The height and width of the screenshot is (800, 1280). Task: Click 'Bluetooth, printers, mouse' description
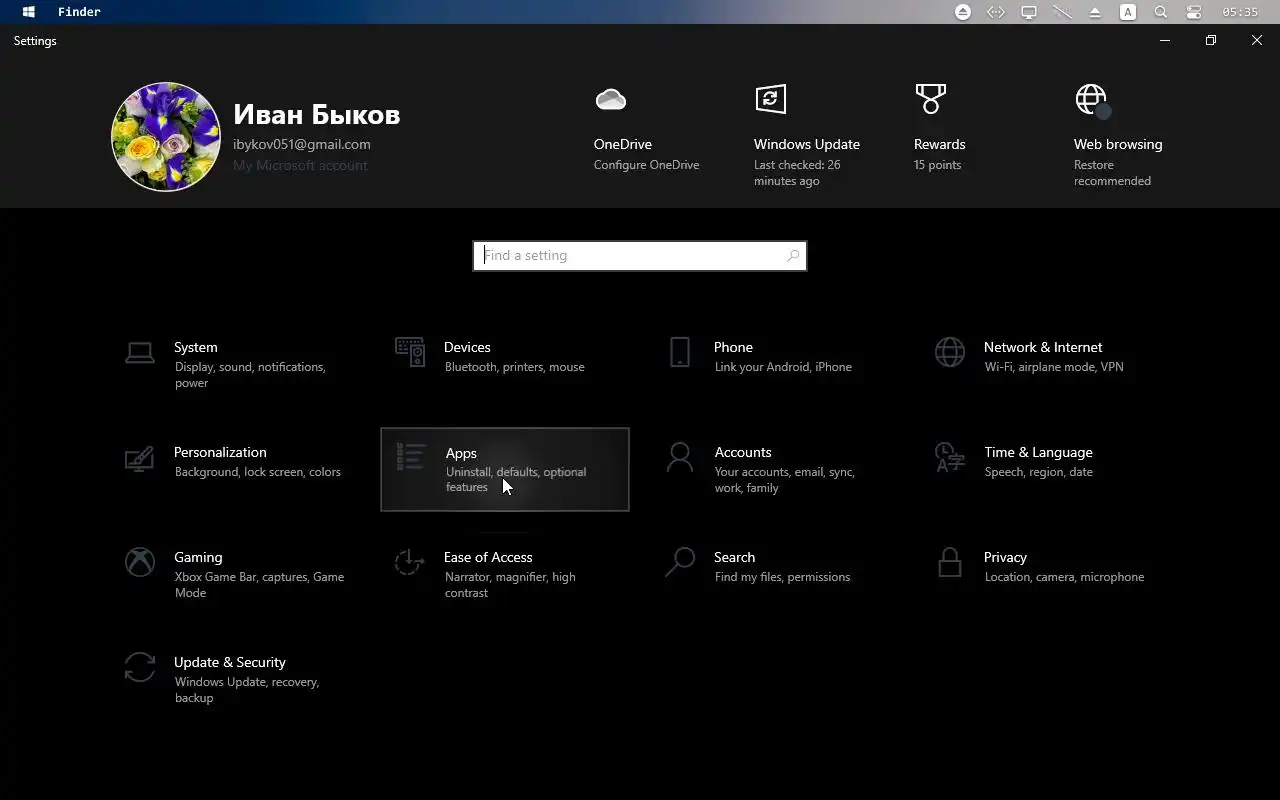point(515,367)
